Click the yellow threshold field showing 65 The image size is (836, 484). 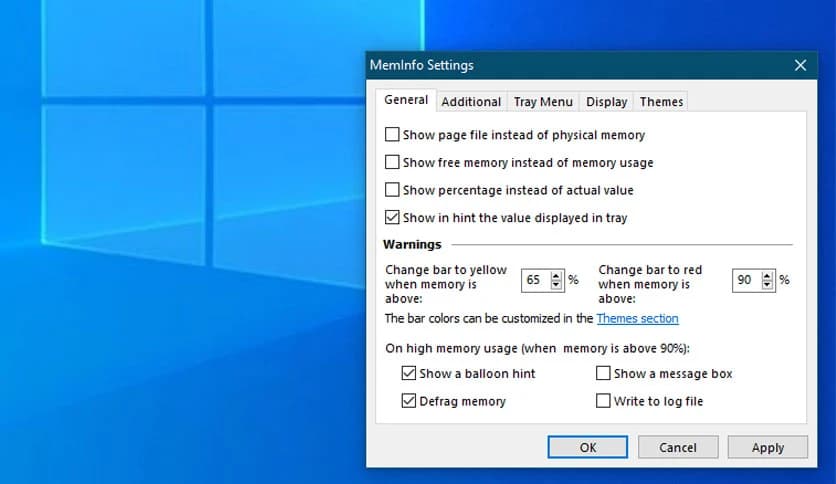click(536, 280)
